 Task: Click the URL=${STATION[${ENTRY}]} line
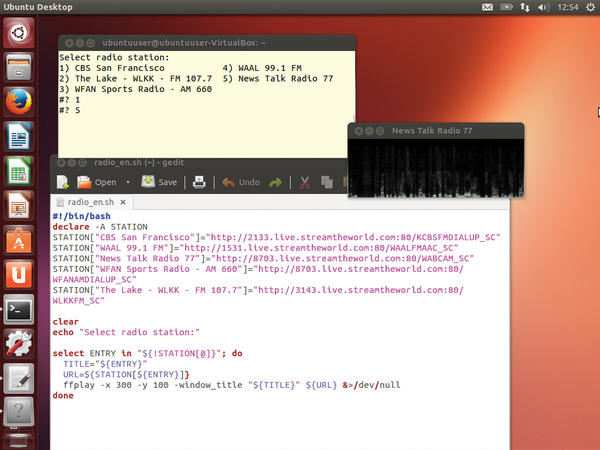[126, 374]
